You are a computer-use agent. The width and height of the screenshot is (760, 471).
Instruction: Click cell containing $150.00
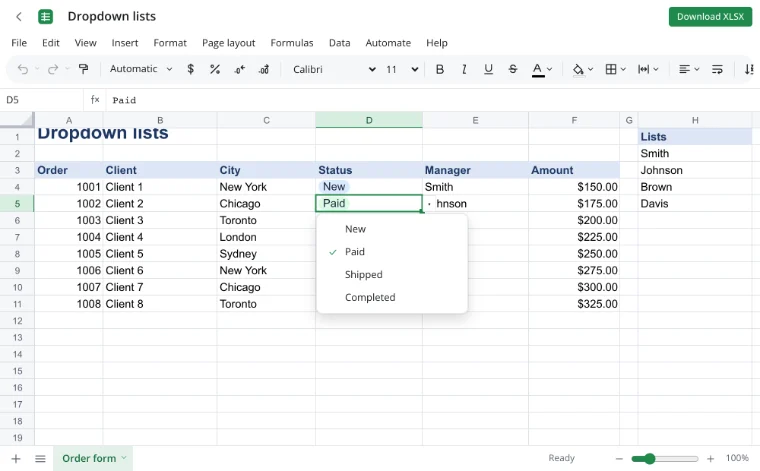[574, 187]
